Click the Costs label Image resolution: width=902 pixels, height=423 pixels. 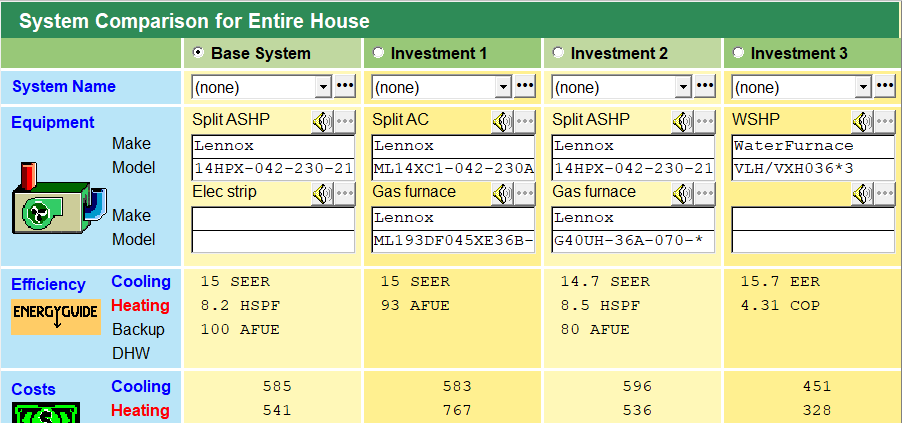pos(33,390)
